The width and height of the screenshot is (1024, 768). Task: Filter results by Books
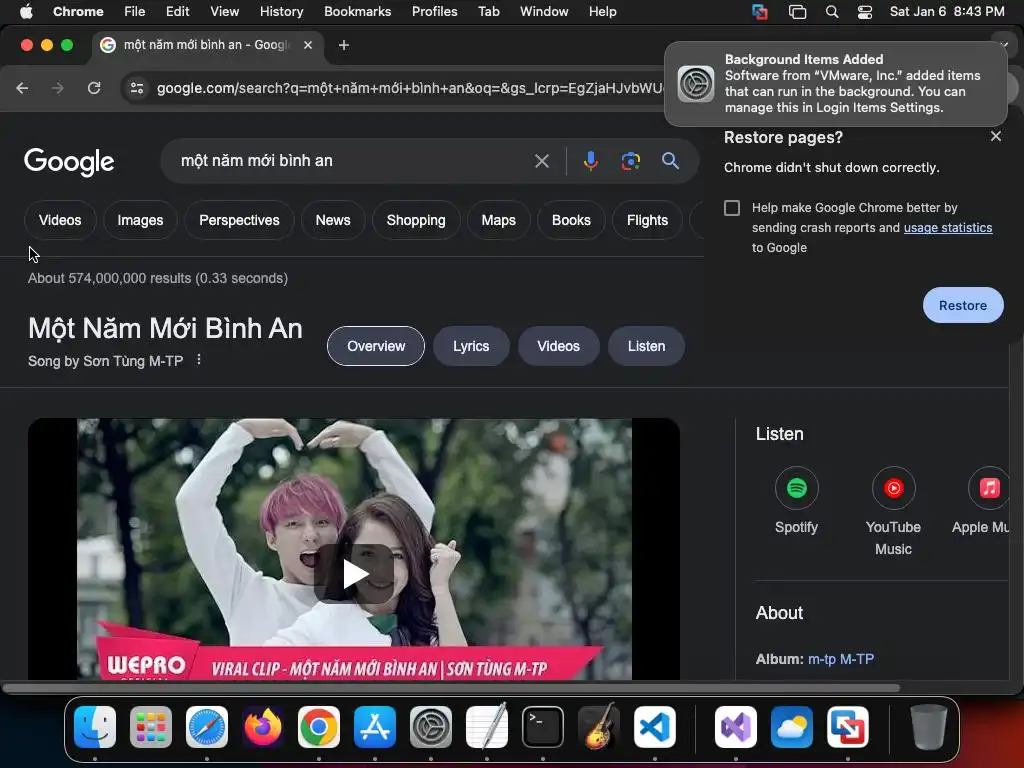571,220
